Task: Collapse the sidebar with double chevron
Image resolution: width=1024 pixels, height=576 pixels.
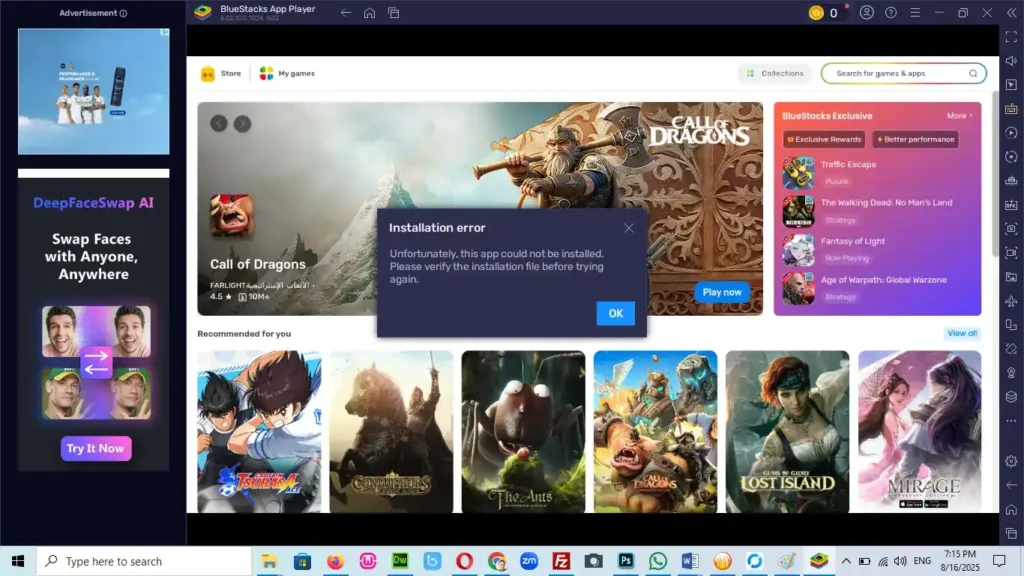Action: click(1011, 13)
